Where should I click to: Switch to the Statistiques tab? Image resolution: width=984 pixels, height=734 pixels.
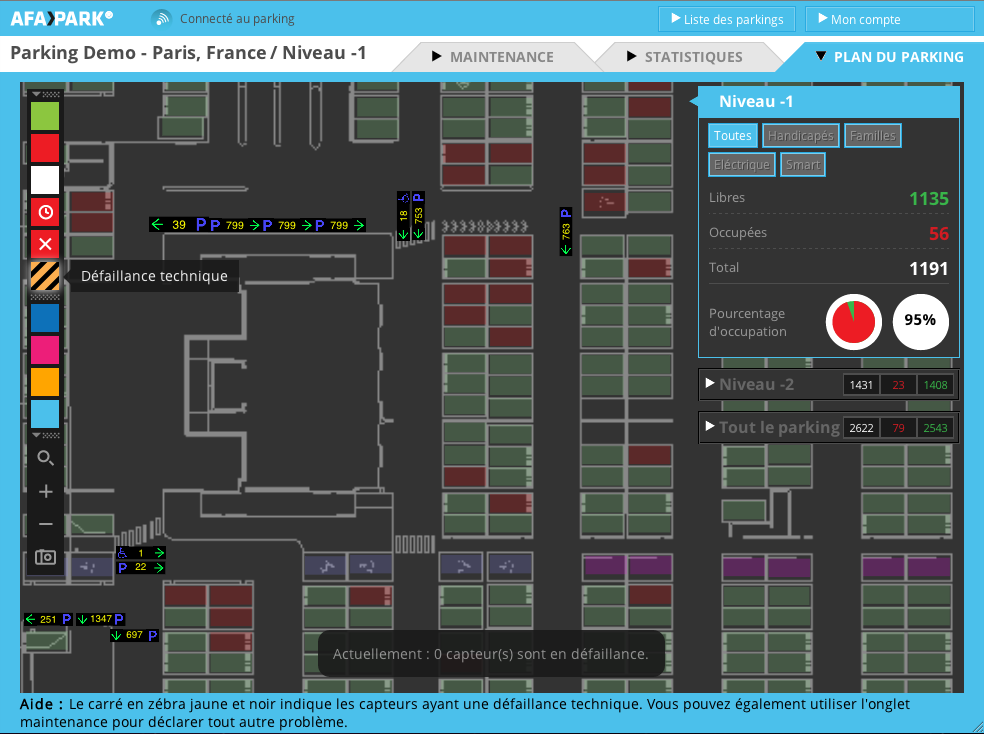click(685, 57)
